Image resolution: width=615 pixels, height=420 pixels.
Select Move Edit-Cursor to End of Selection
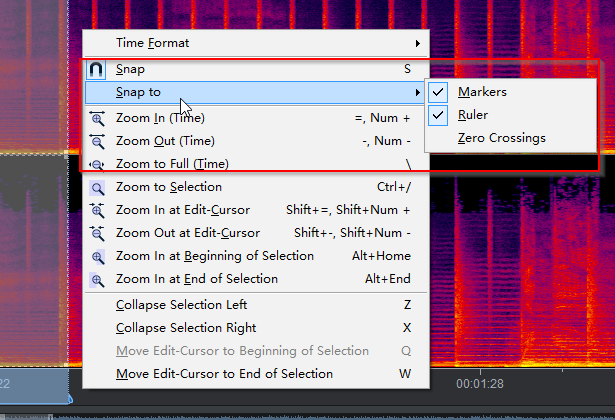tap(224, 374)
